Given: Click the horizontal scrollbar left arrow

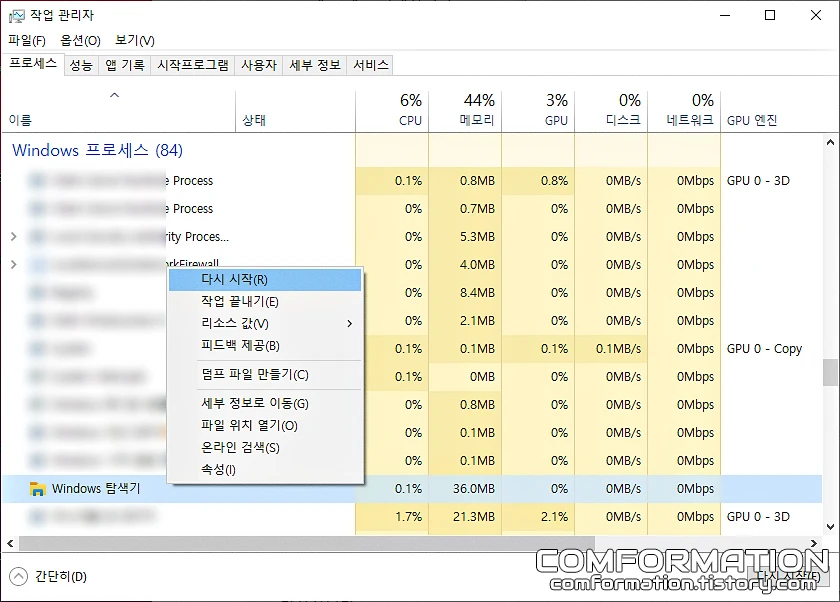Looking at the screenshot, I should (x=10, y=543).
